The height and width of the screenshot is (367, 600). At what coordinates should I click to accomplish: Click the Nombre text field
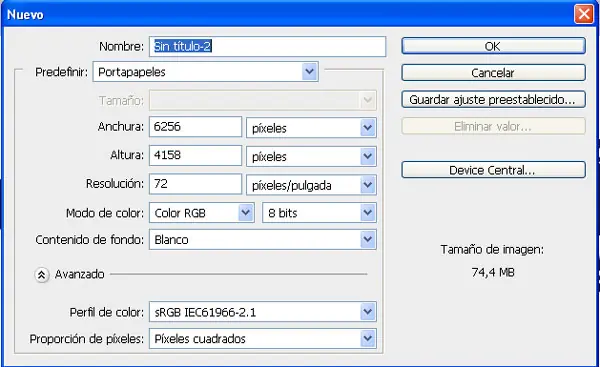point(267,46)
